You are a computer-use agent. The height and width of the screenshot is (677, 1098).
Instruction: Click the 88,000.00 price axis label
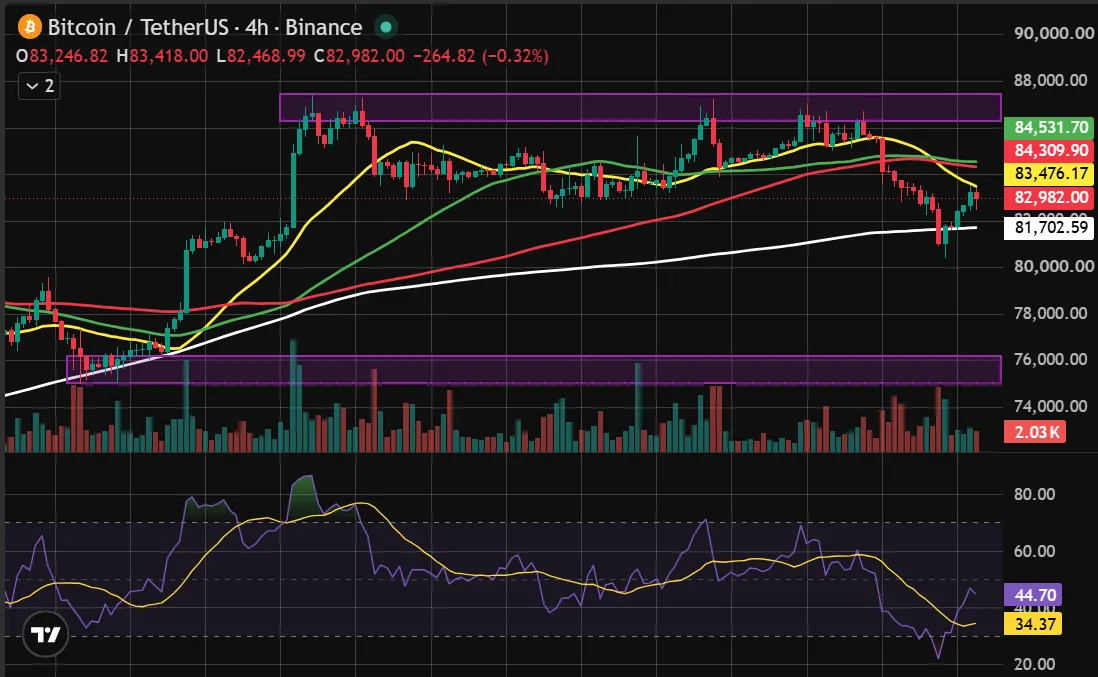click(1050, 81)
